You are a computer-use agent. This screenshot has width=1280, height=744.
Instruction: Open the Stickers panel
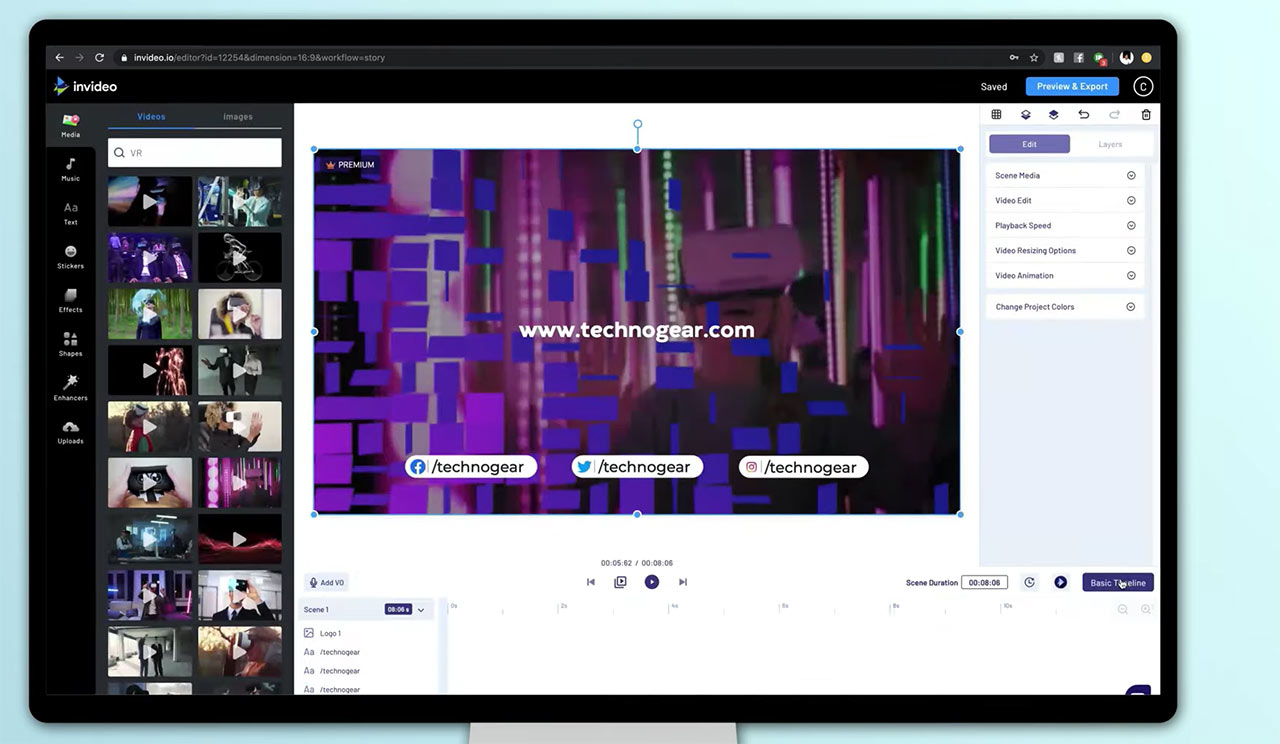pos(70,257)
